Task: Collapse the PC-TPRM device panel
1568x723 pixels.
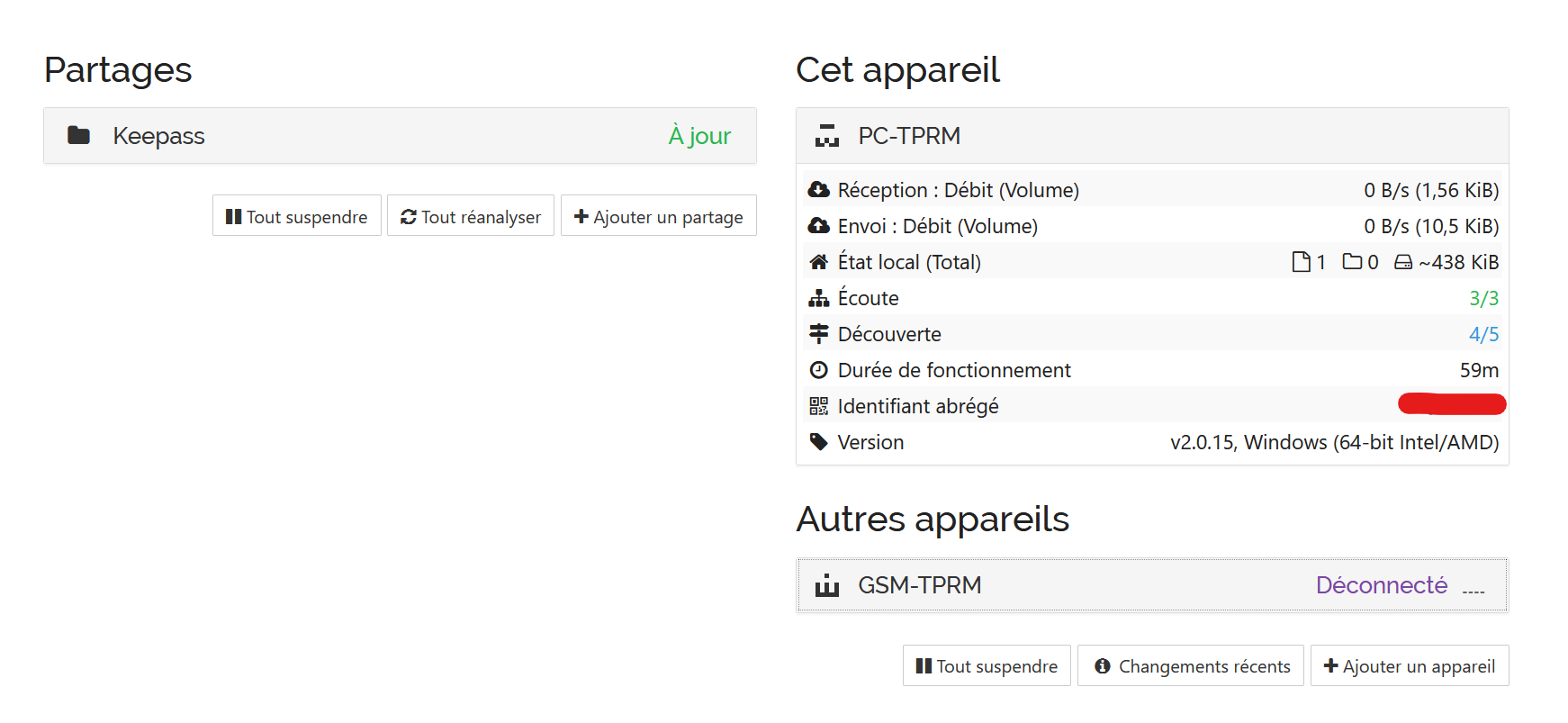Action: (1152, 136)
